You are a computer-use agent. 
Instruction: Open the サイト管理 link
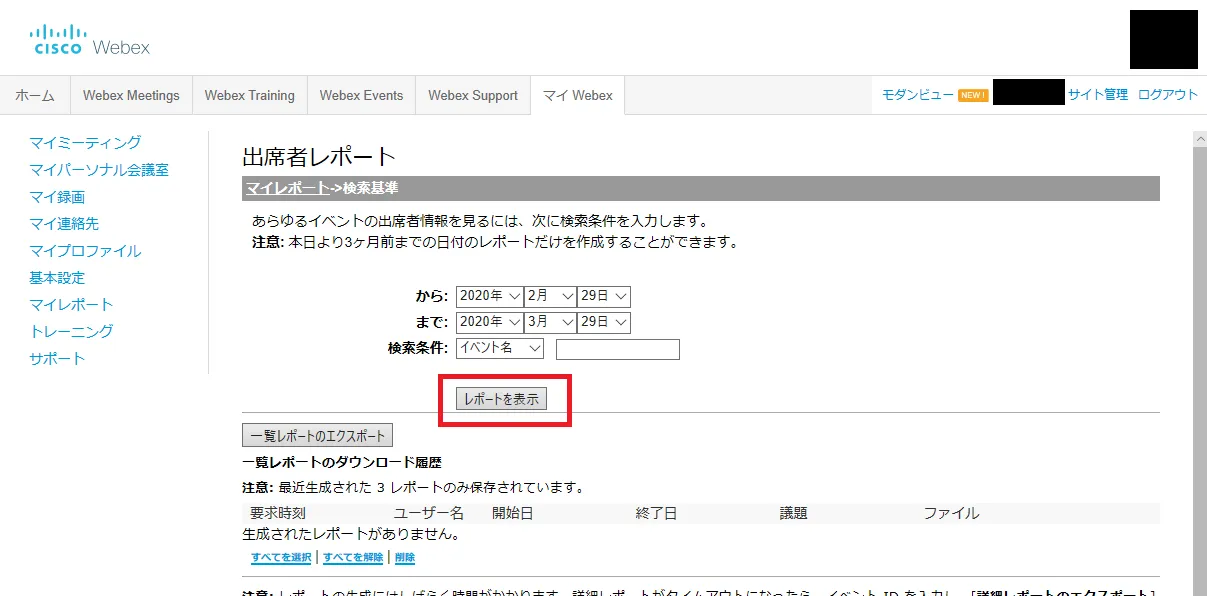pyautogui.click(x=1097, y=95)
